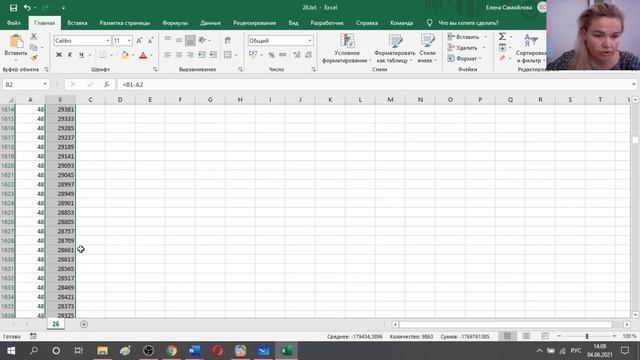Switch to Page Break Preview in status bar
The image size is (640, 360).
coord(545,336)
